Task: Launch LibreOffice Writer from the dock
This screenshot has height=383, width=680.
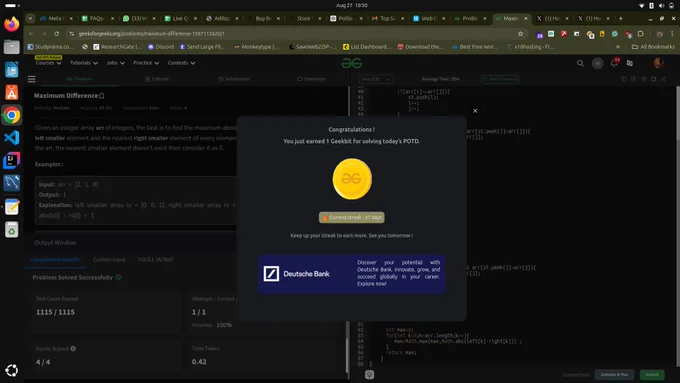Action: pyautogui.click(x=12, y=69)
